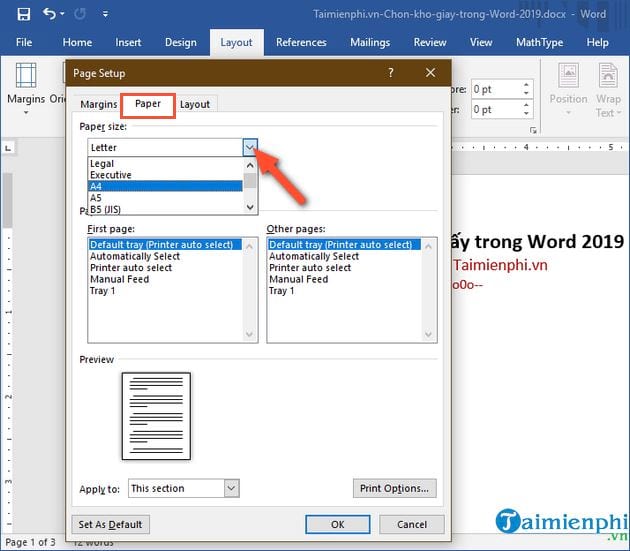Click the Undo arrow icon

pyautogui.click(x=49, y=14)
